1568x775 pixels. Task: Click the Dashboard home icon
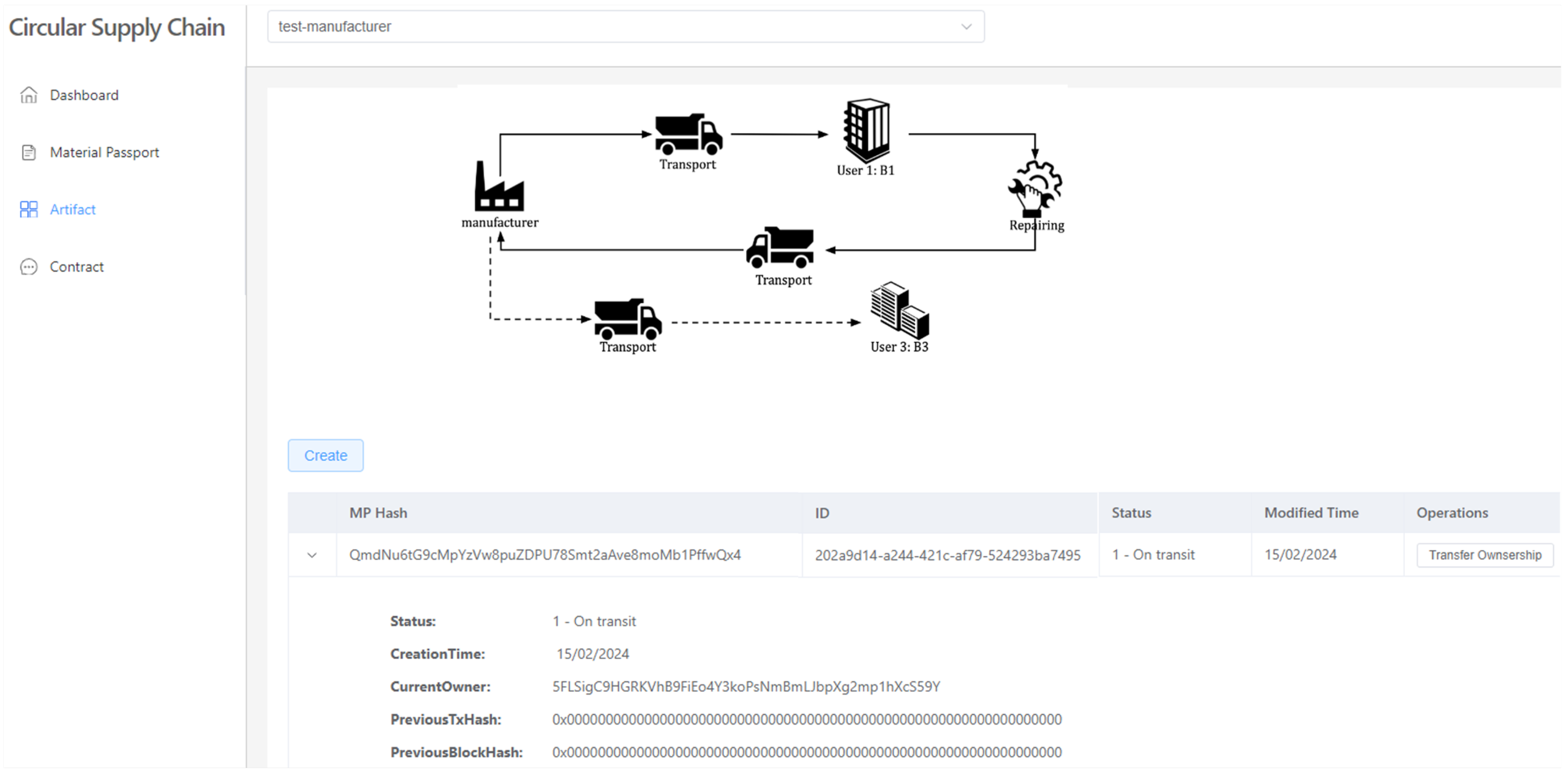click(x=29, y=95)
